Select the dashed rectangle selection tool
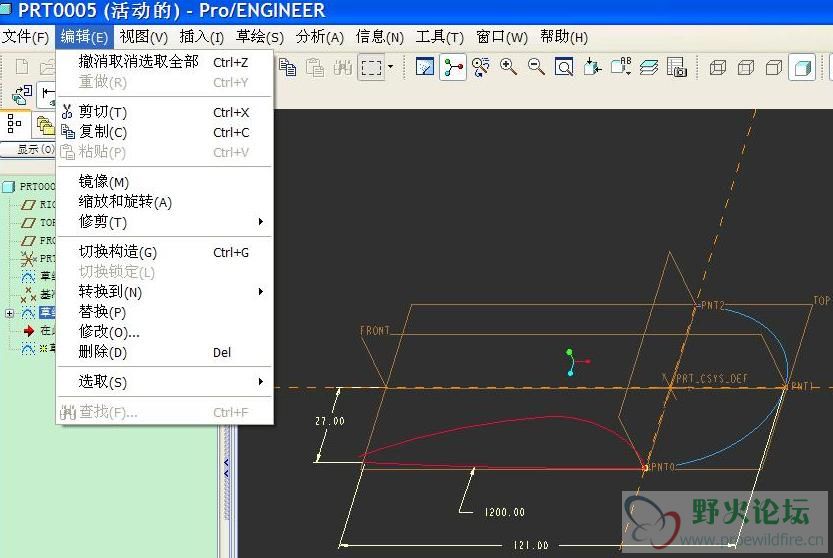This screenshot has height=558, width=833. [371, 67]
